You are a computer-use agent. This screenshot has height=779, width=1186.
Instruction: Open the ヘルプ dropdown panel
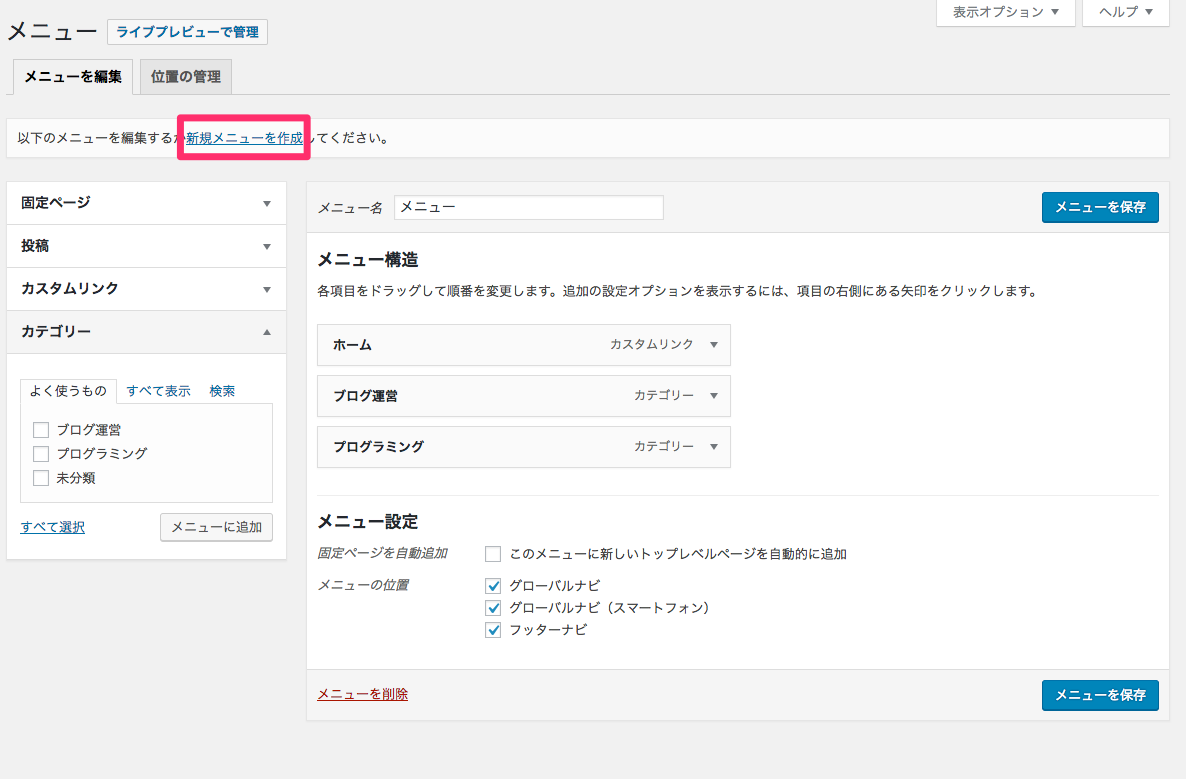[x=1125, y=12]
